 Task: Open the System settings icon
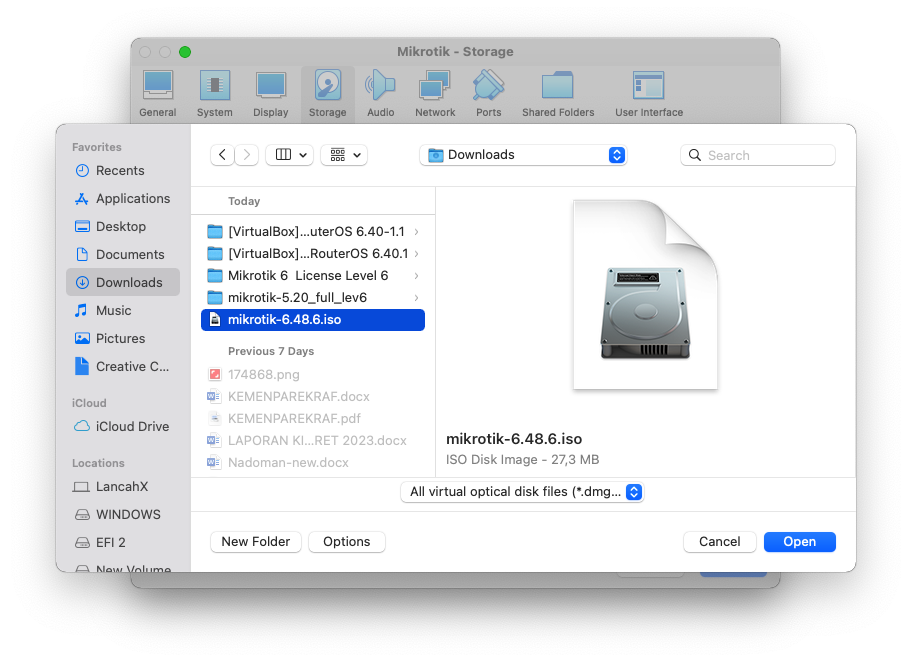tap(214, 87)
